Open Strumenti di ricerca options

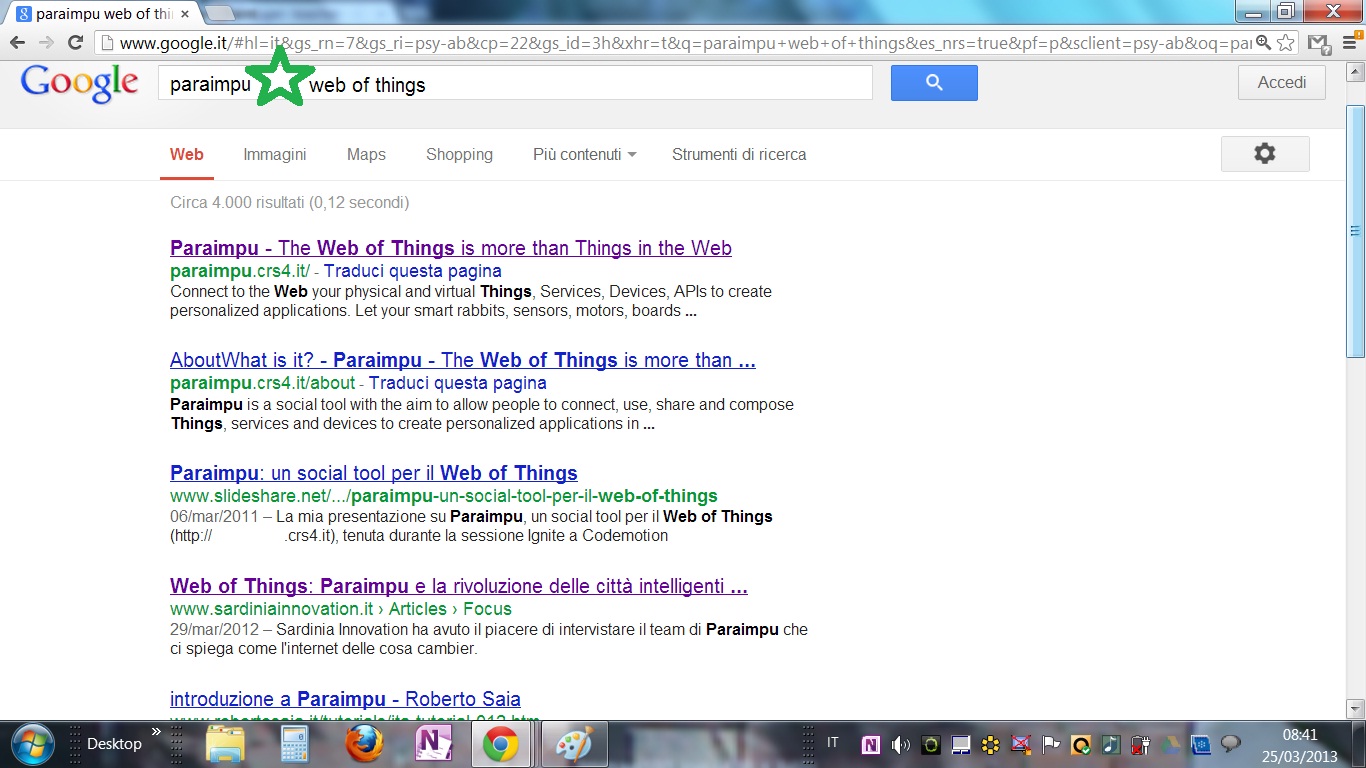click(x=739, y=154)
